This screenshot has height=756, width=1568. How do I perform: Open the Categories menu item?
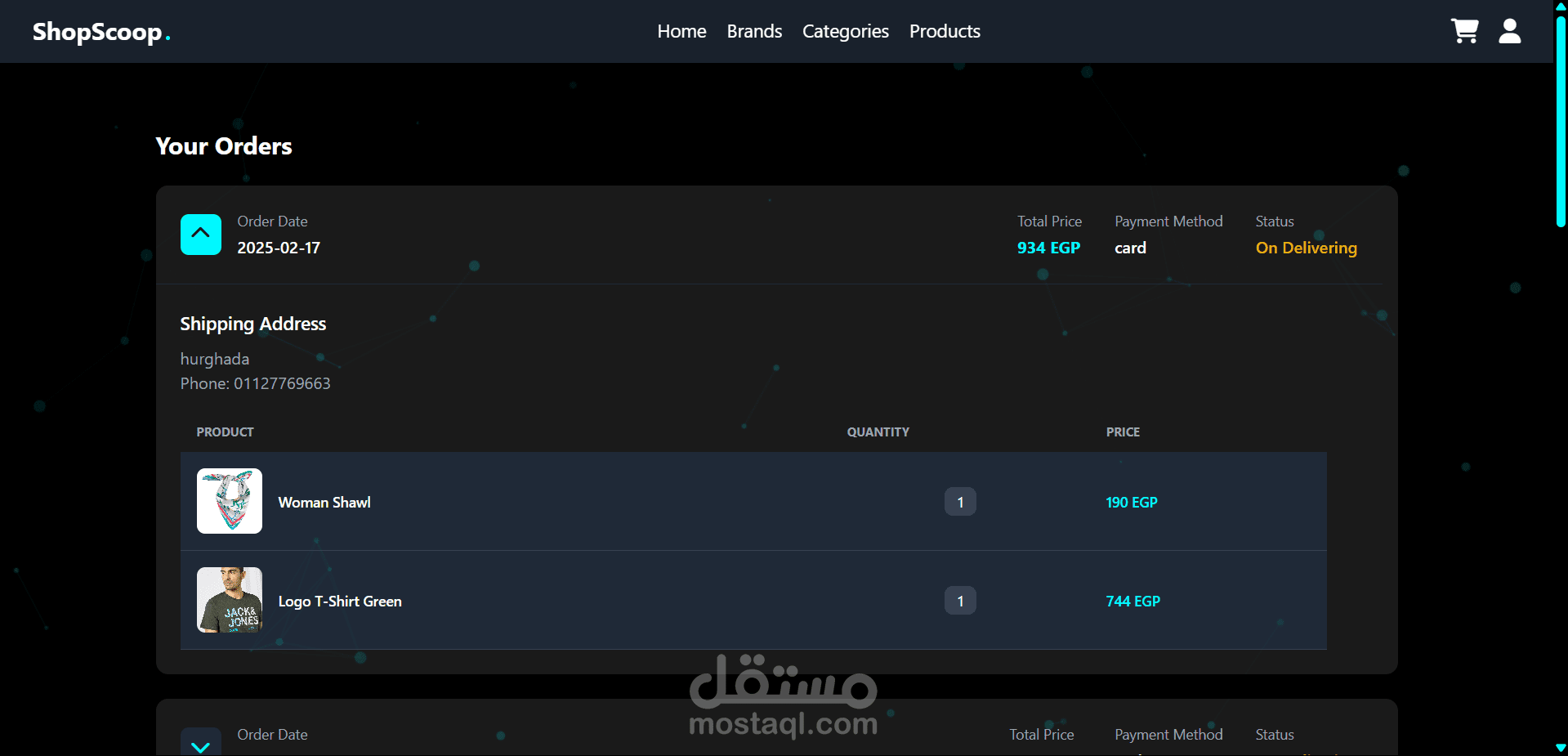click(845, 31)
